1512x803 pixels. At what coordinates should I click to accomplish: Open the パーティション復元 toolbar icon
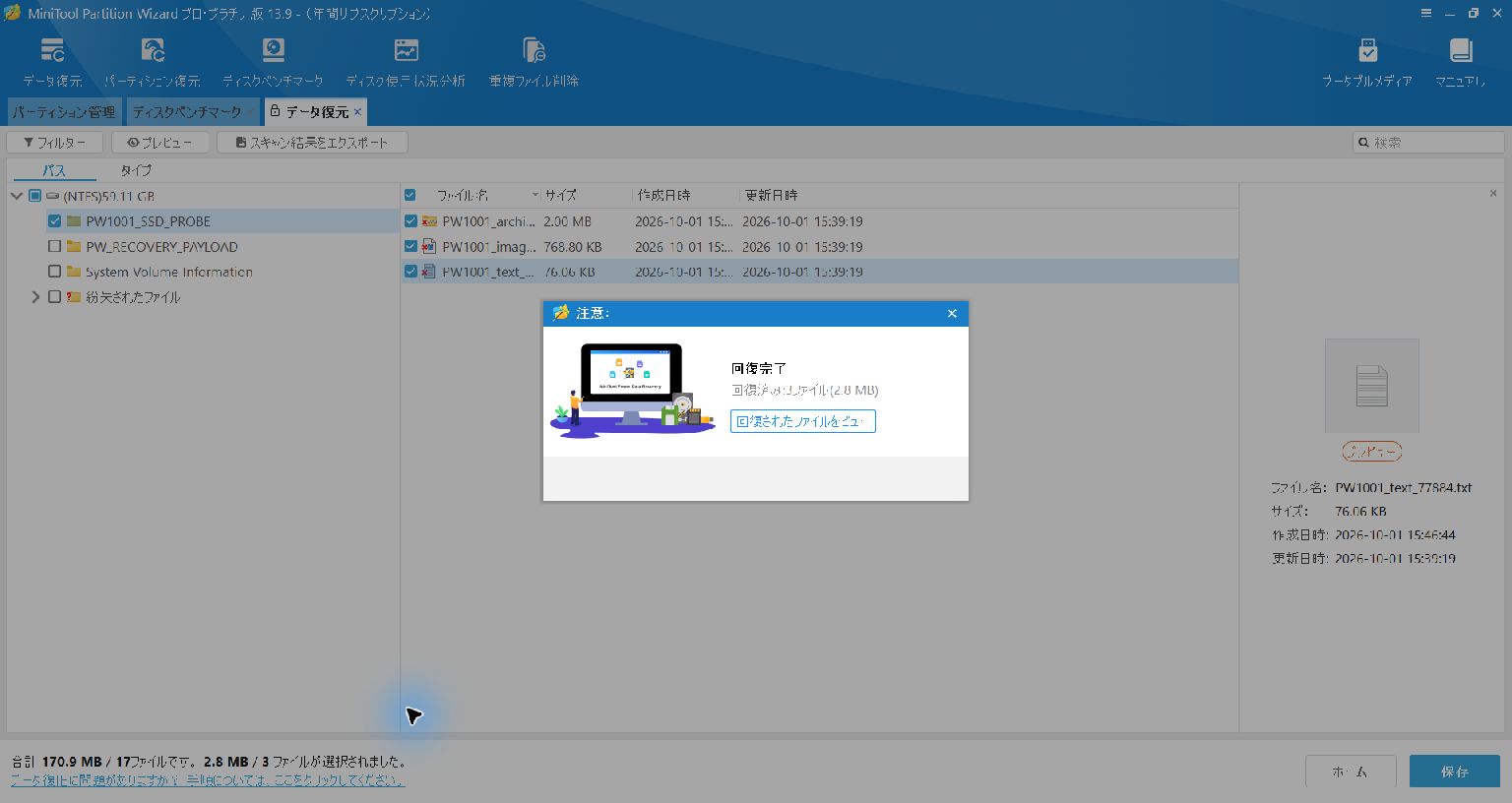pyautogui.click(x=153, y=50)
